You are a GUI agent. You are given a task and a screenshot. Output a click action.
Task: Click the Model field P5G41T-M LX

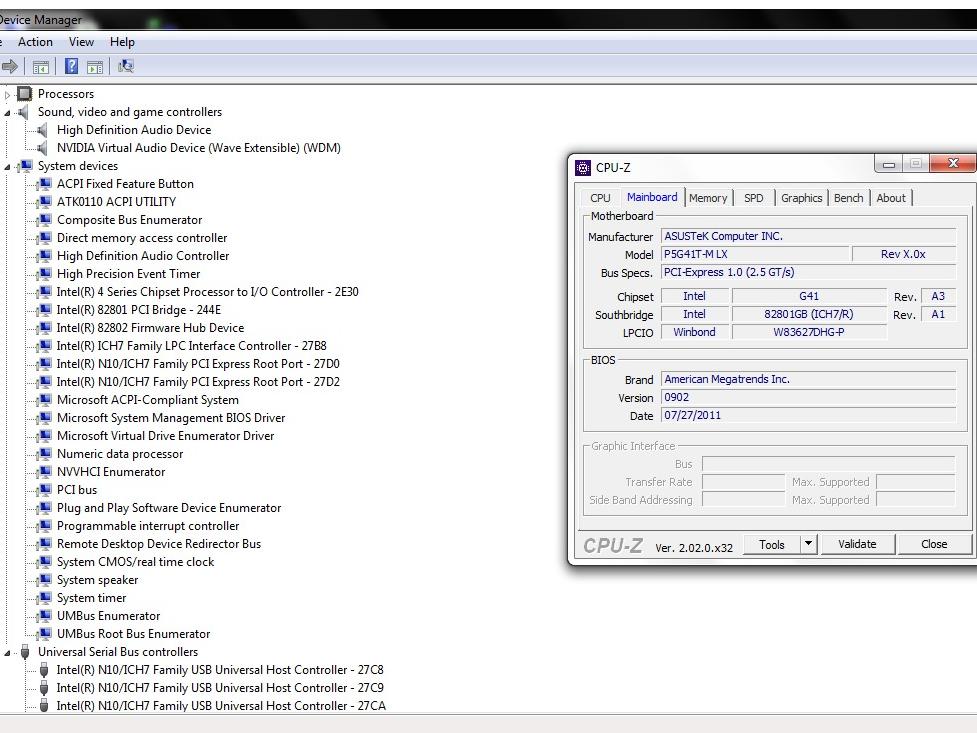pos(756,254)
